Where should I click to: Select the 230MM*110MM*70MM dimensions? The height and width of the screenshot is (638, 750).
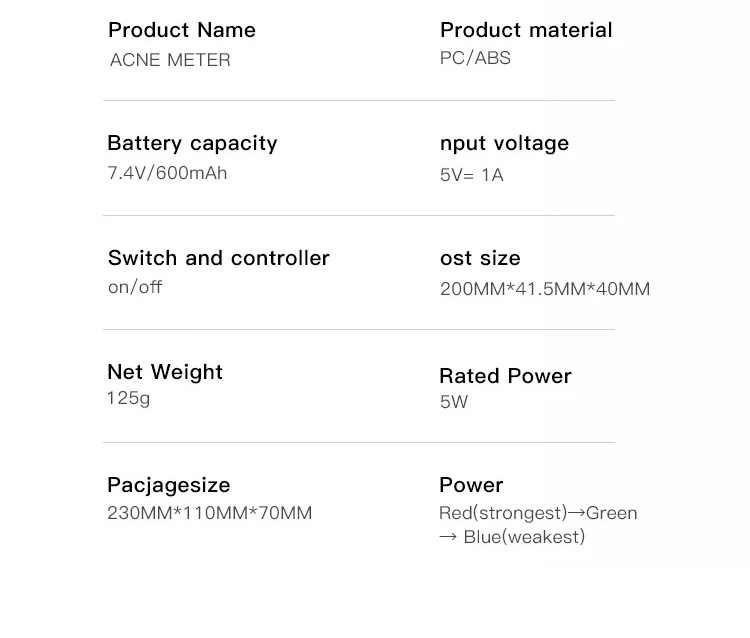tap(209, 513)
